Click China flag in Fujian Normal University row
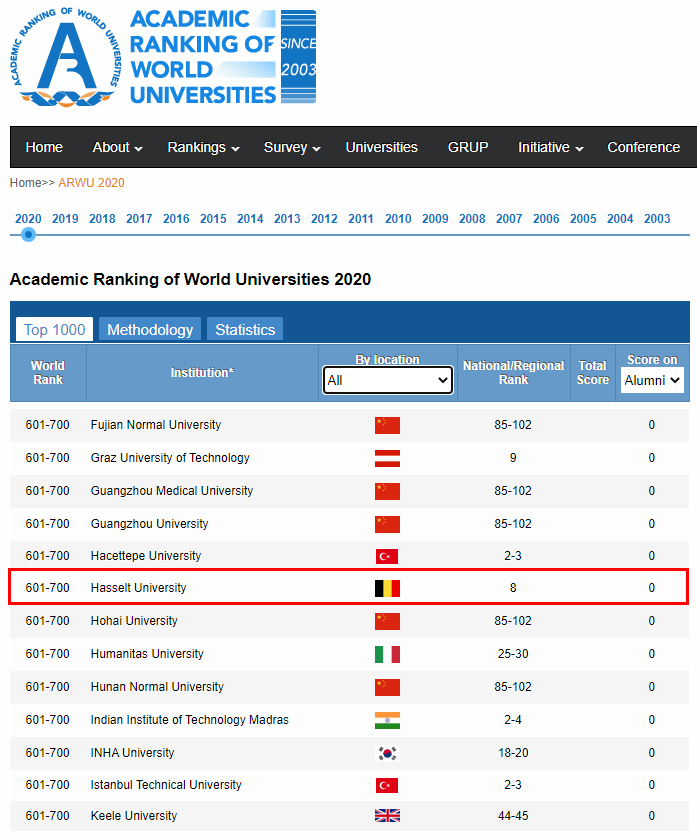 [x=388, y=425]
